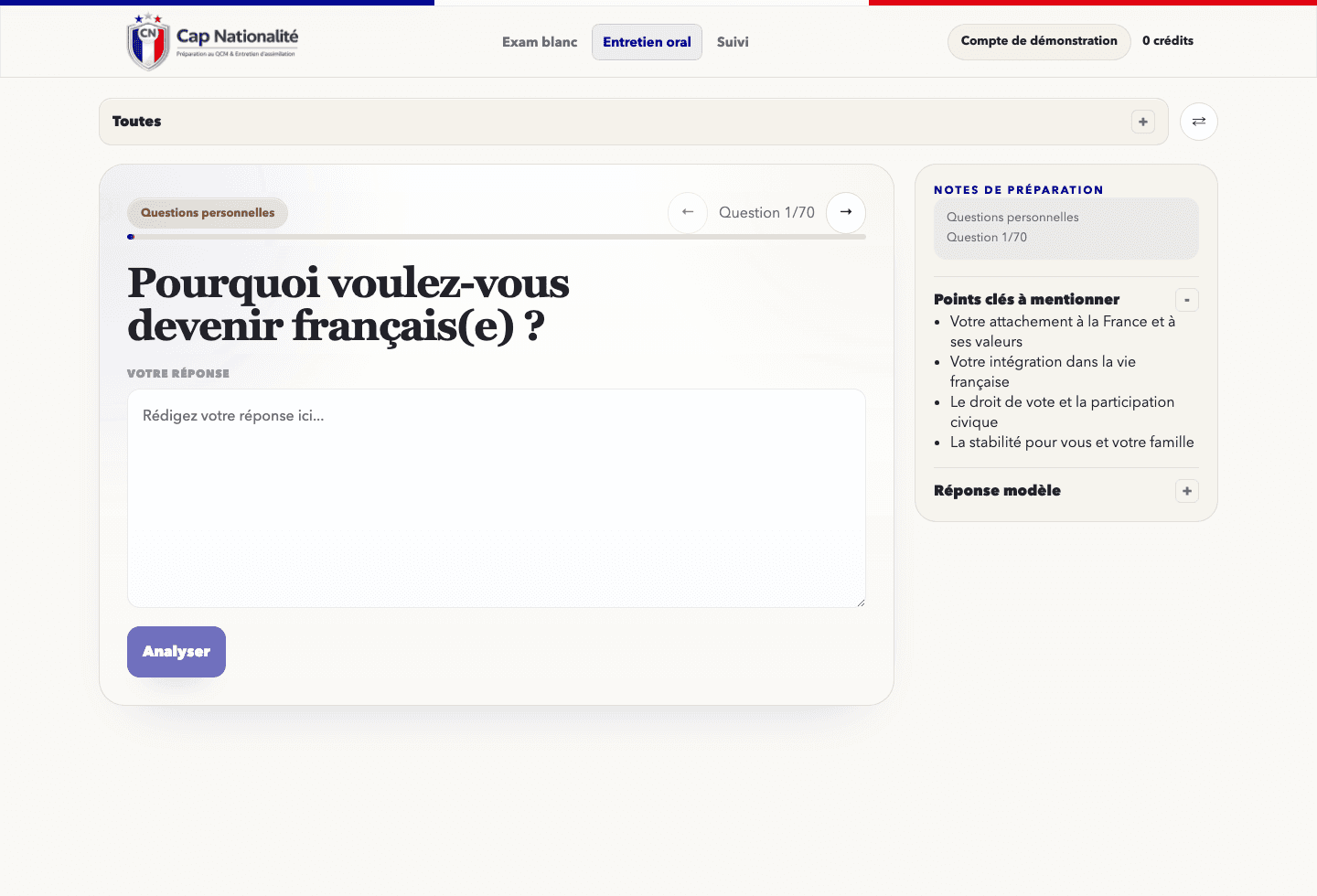The width and height of the screenshot is (1317, 896).
Task: Click the 0 crédits label
Action: [x=1168, y=41]
